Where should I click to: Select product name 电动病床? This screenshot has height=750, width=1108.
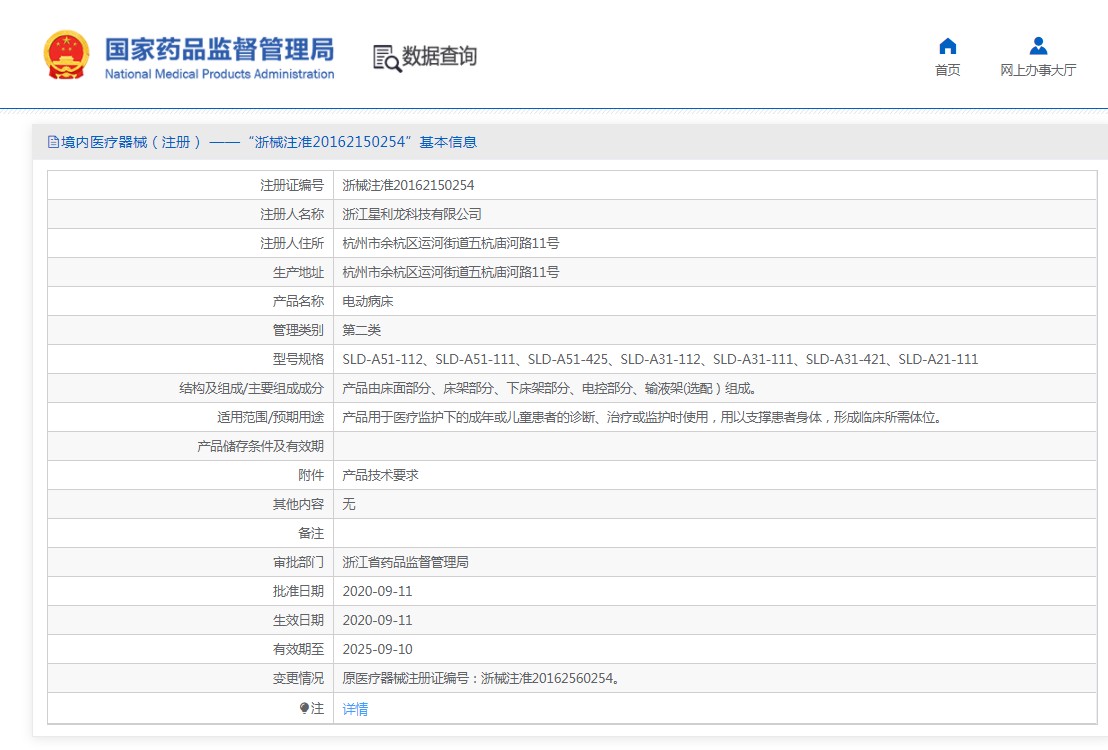367,301
